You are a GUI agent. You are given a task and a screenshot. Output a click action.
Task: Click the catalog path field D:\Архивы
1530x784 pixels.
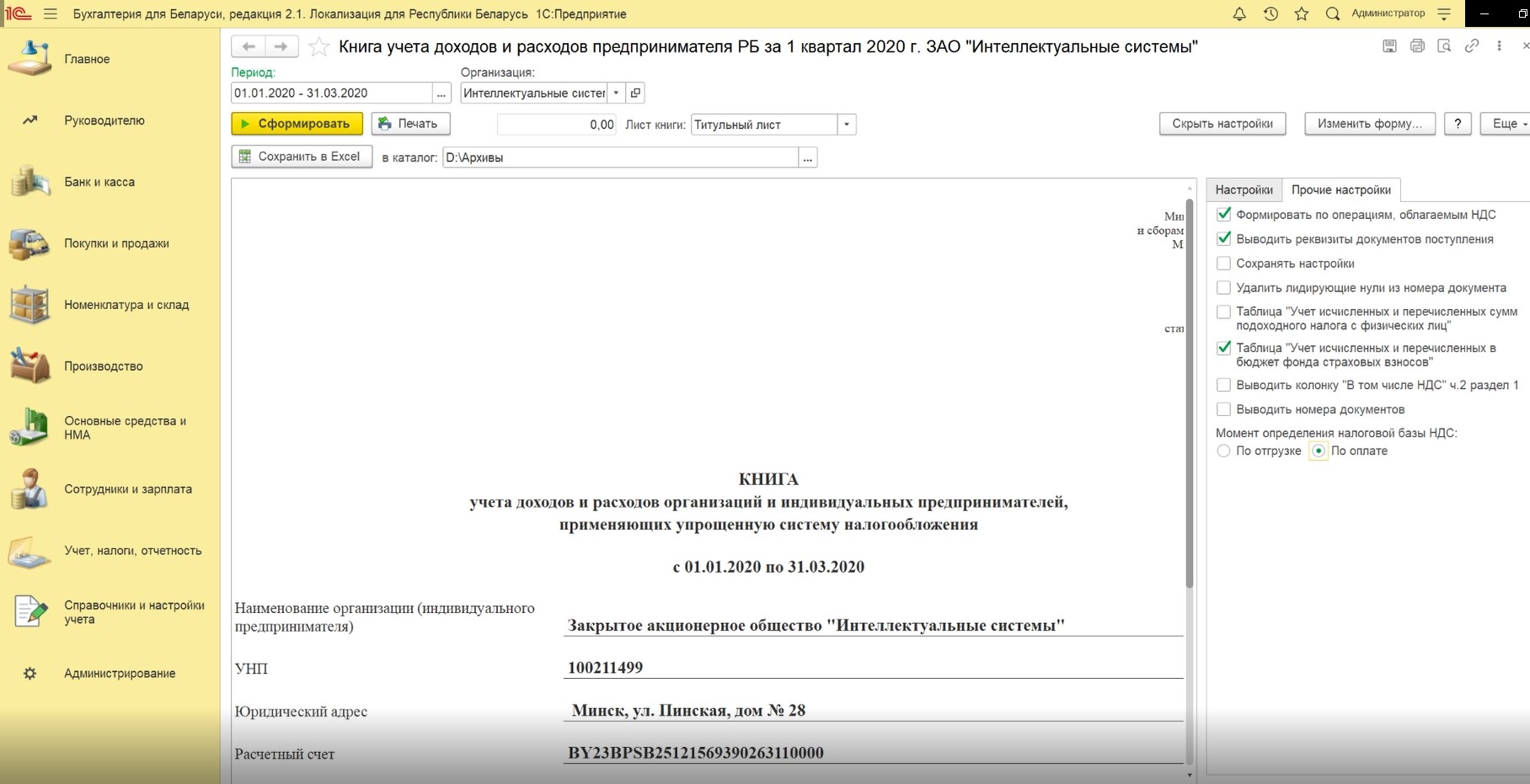pyautogui.click(x=621, y=157)
